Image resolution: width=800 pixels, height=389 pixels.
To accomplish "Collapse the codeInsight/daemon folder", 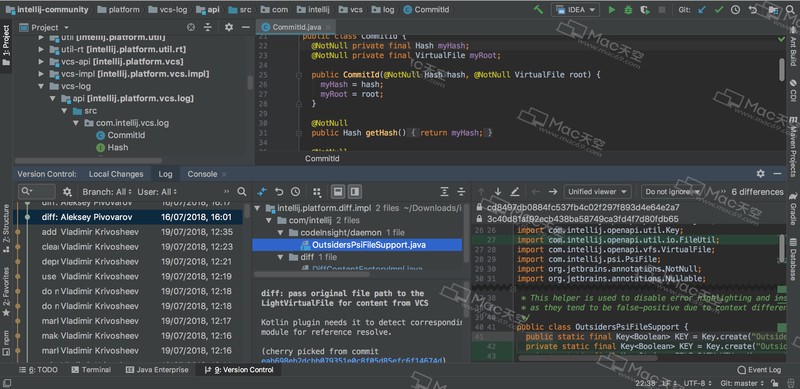I will pyautogui.click(x=280, y=233).
